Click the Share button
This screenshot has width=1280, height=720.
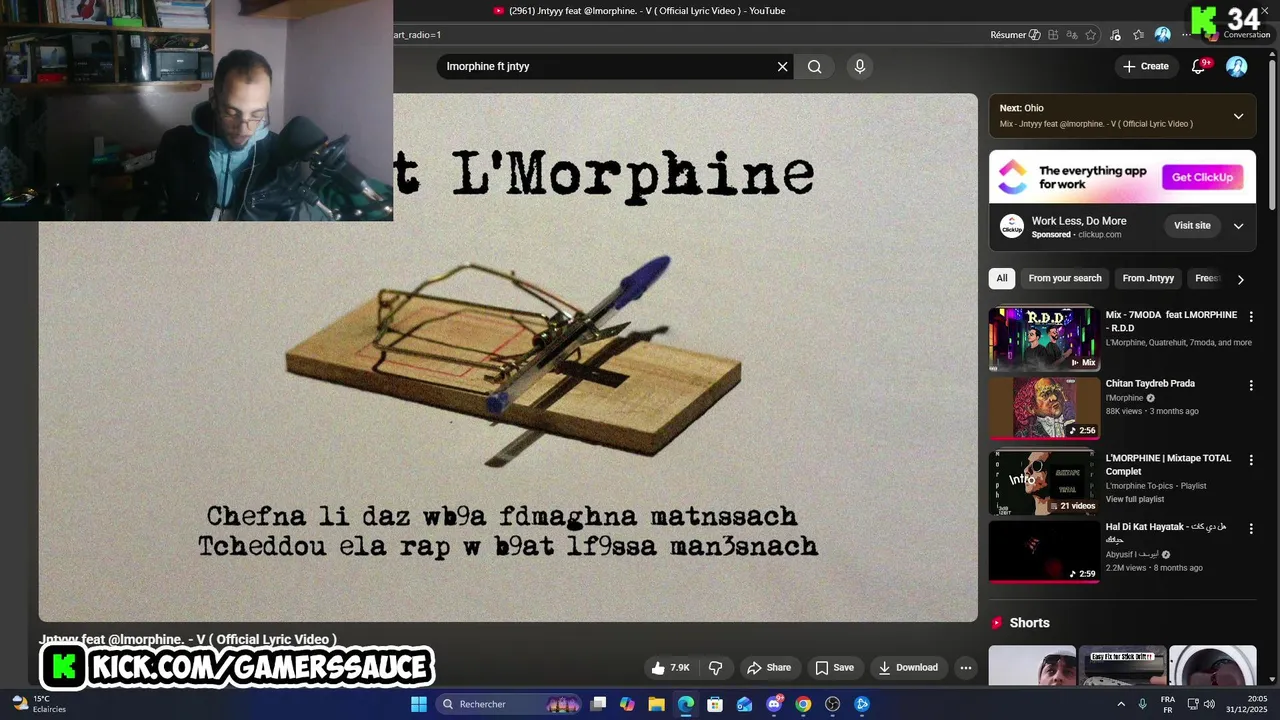click(769, 668)
